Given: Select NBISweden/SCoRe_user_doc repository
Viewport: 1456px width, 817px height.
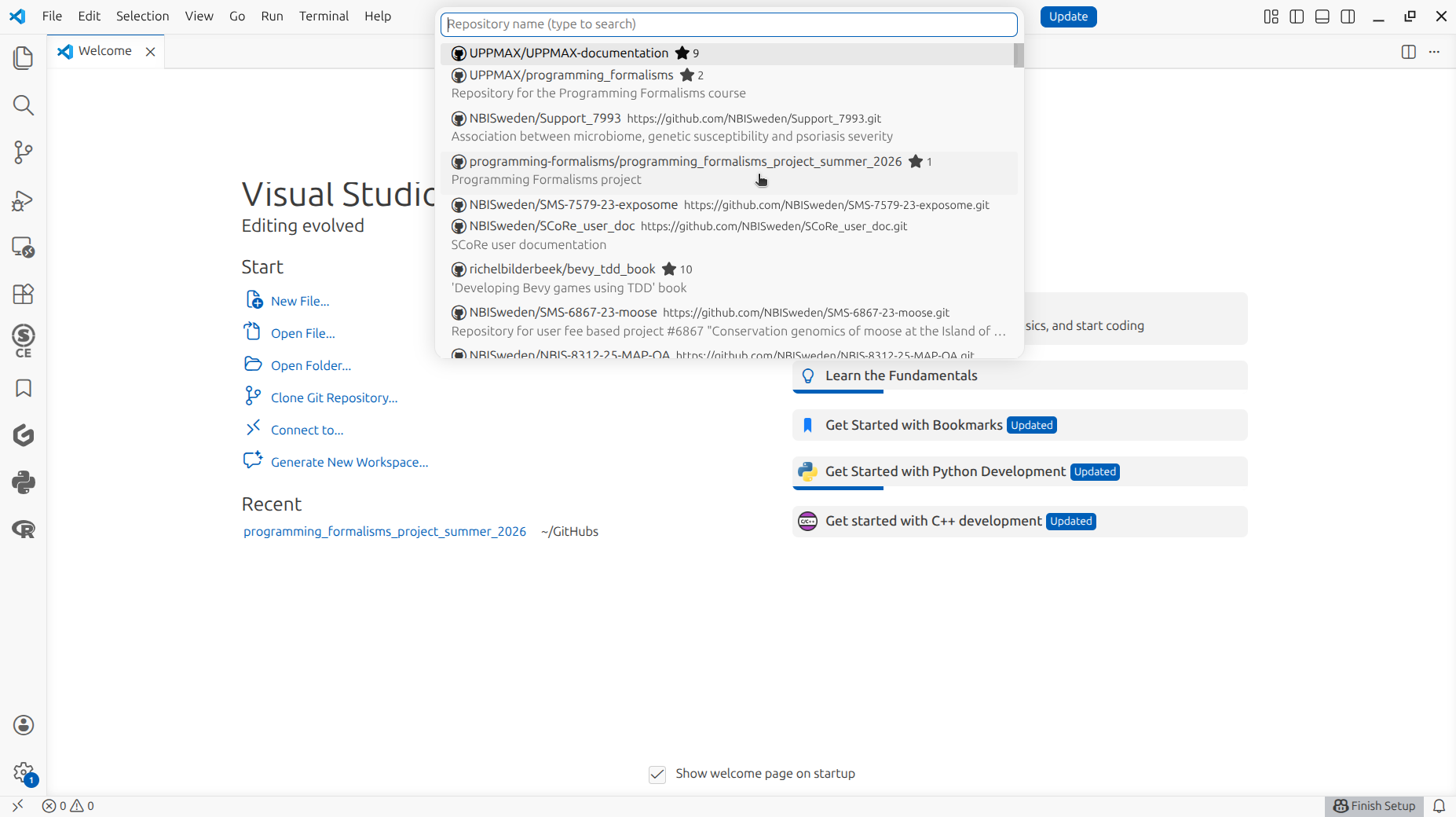Looking at the screenshot, I should (727, 235).
